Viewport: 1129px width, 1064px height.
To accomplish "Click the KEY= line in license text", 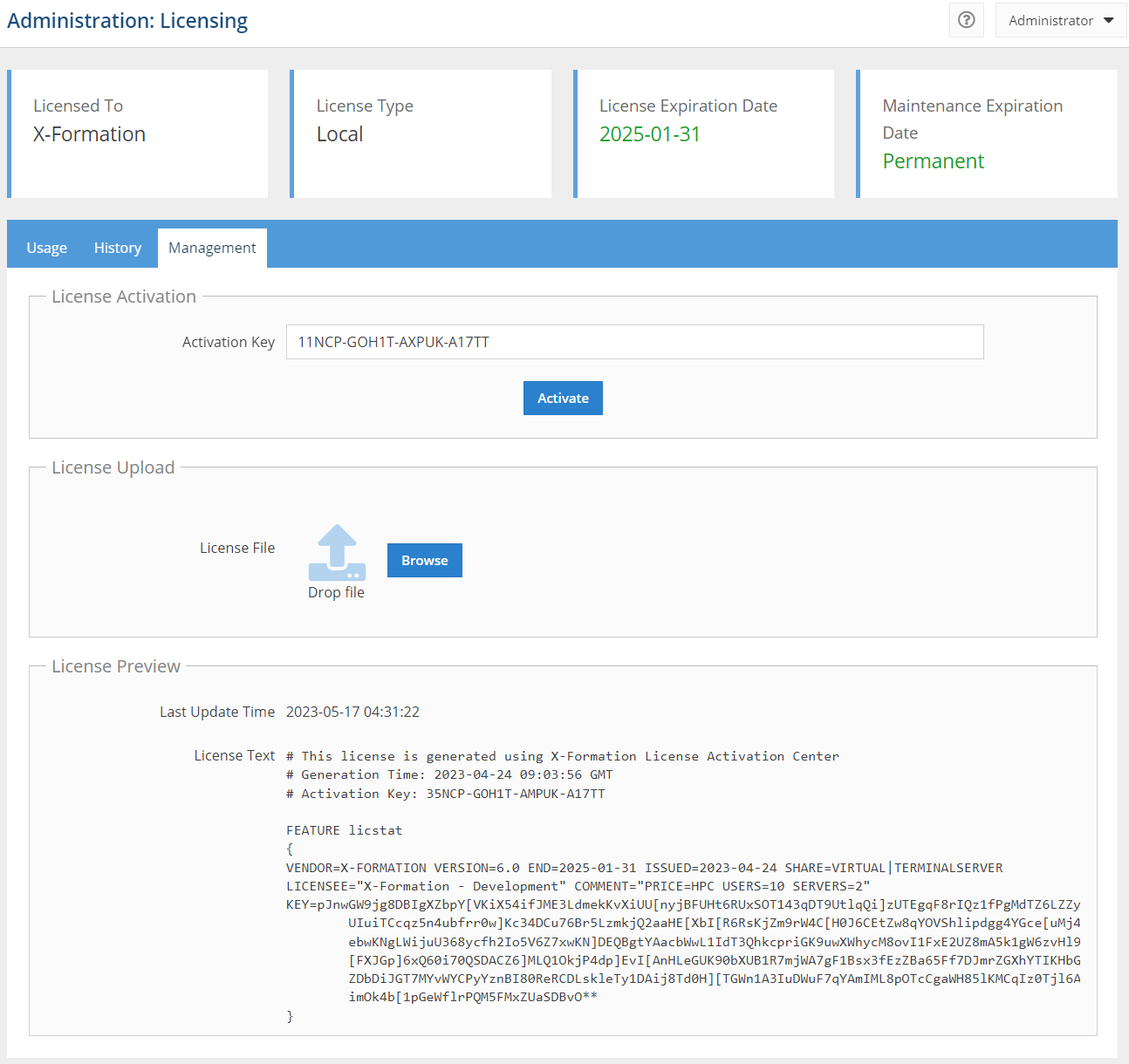I will coord(683,904).
